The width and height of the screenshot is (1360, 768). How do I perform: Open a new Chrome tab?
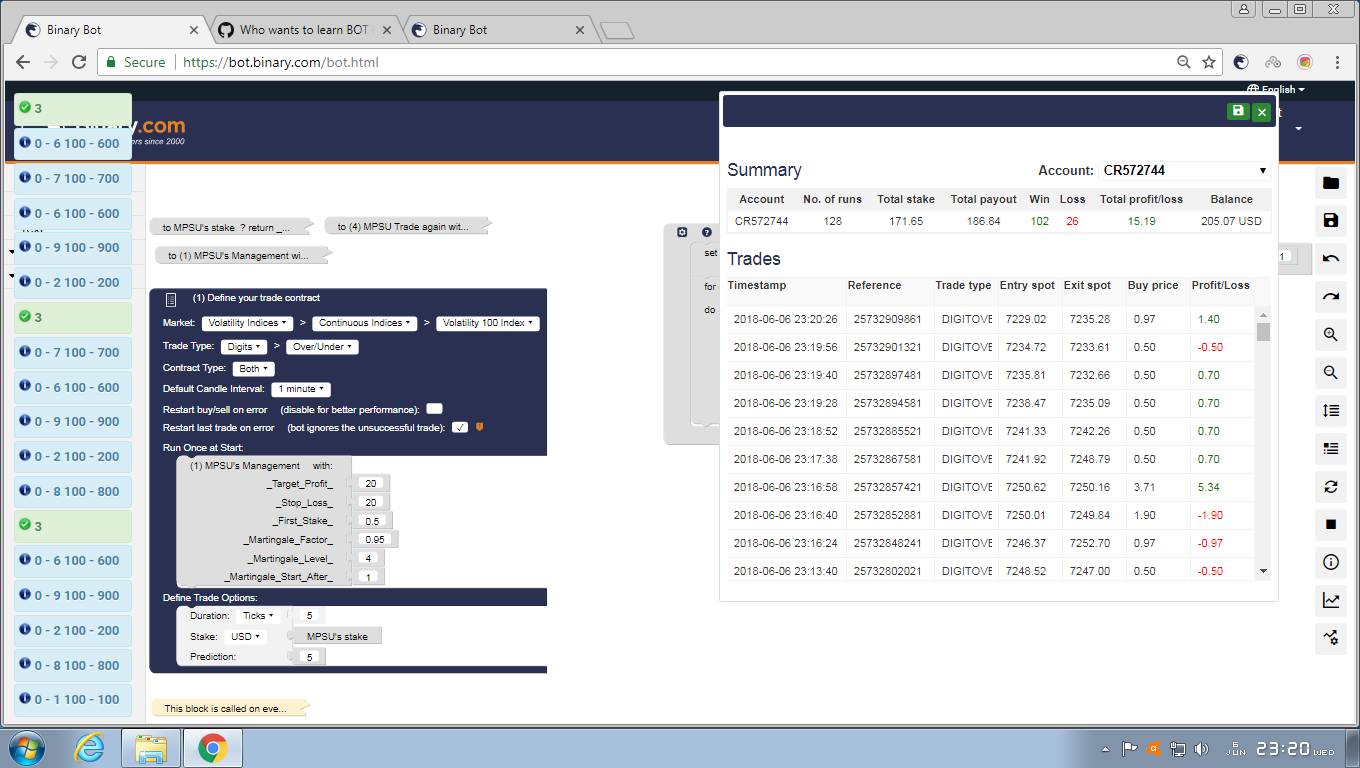pos(617,31)
